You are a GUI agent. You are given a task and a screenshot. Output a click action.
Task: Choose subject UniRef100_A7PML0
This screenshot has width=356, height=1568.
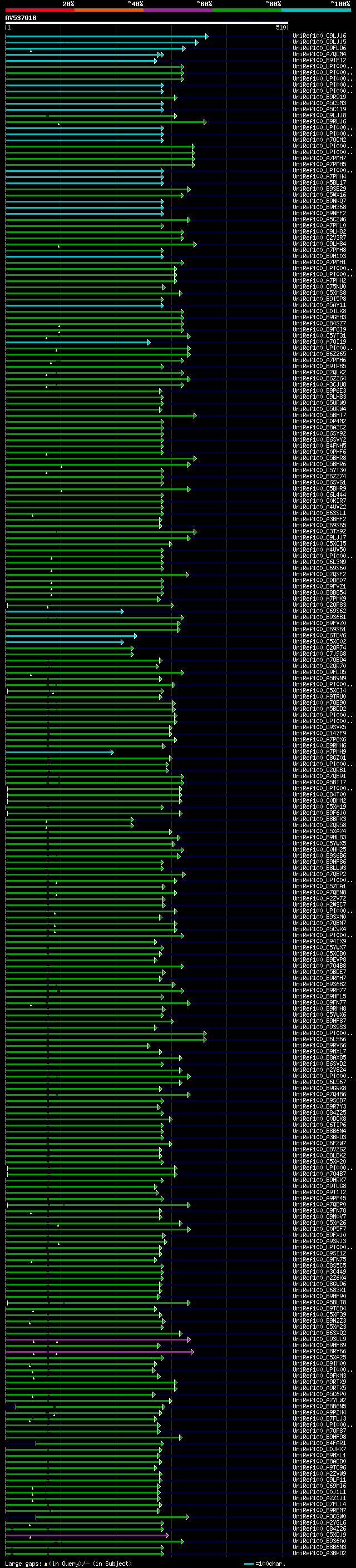pos(319,226)
